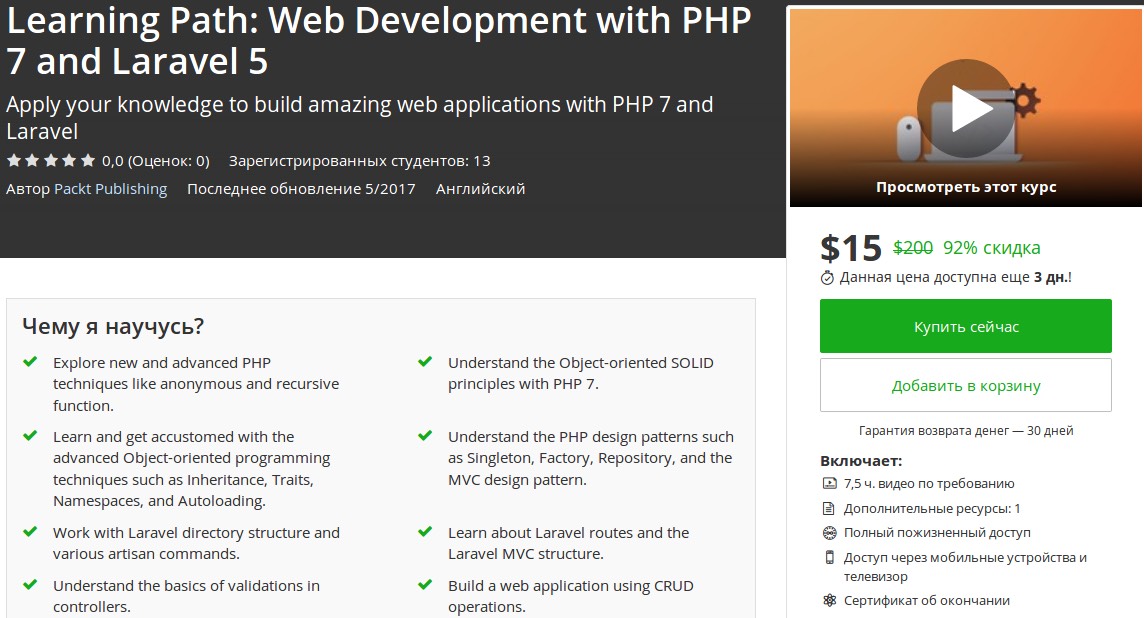Screen dimensions: 1144x618
Task: Click the star rating icons
Action: tap(51, 161)
